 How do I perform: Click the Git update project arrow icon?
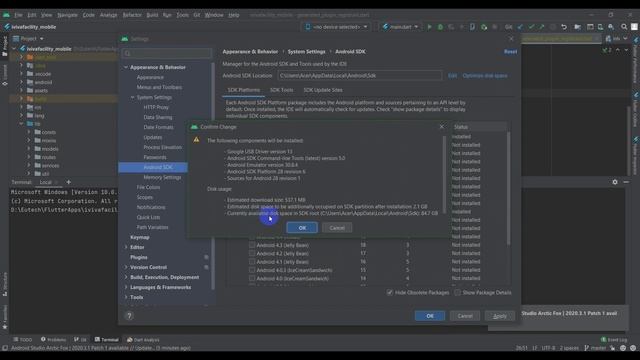pos(520,27)
